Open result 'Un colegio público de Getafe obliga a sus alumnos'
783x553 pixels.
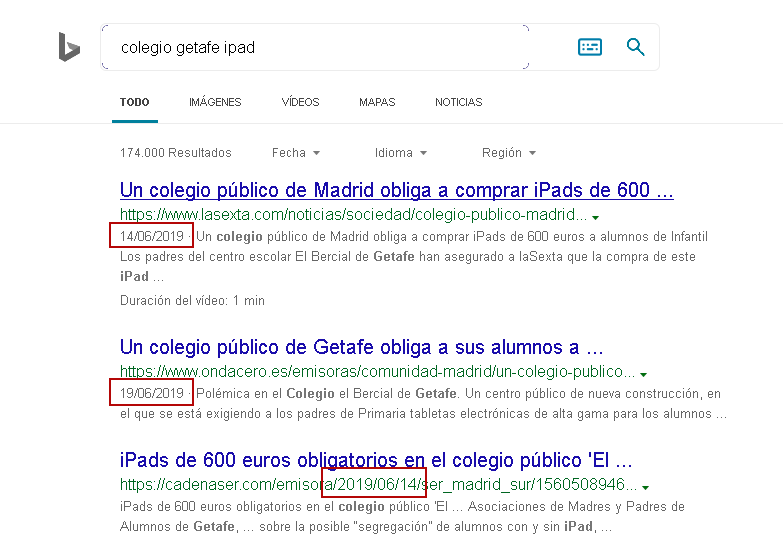click(x=362, y=347)
